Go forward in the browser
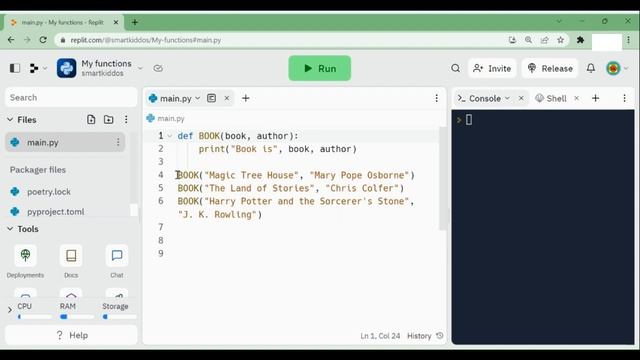Viewport: 640px width, 360px height. coord(27,40)
